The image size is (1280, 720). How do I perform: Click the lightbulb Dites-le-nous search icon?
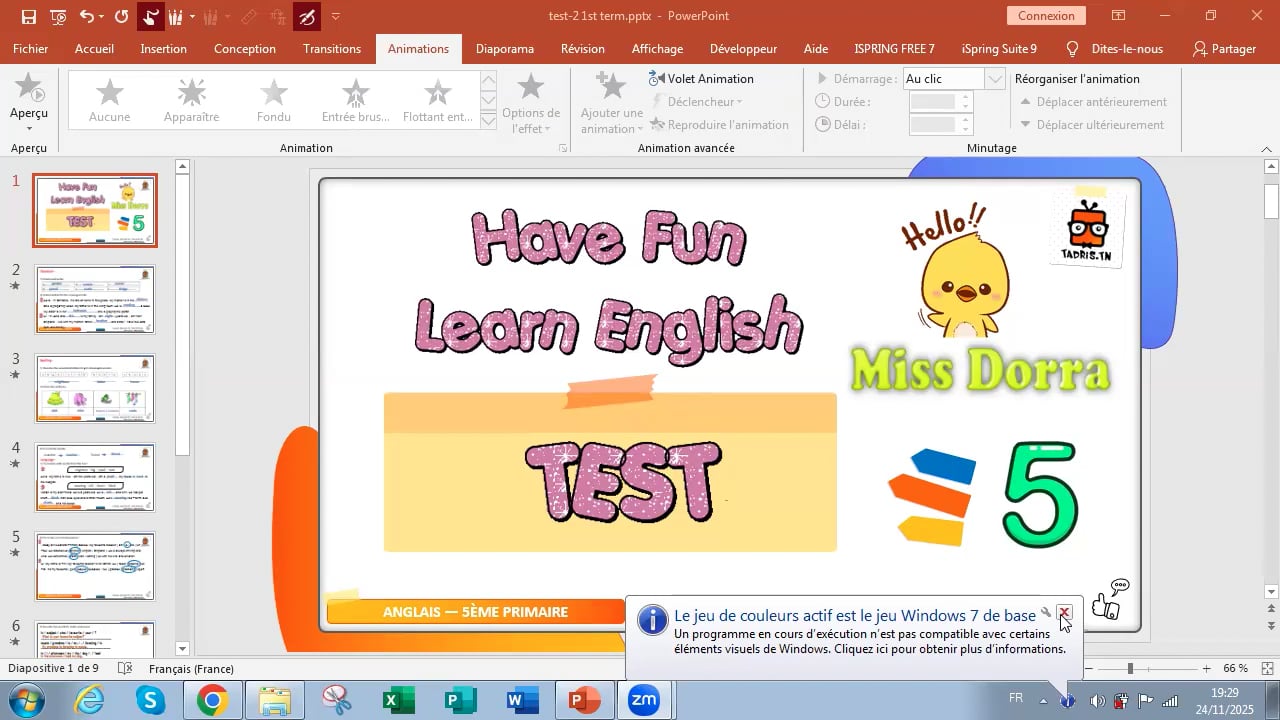point(1072,48)
